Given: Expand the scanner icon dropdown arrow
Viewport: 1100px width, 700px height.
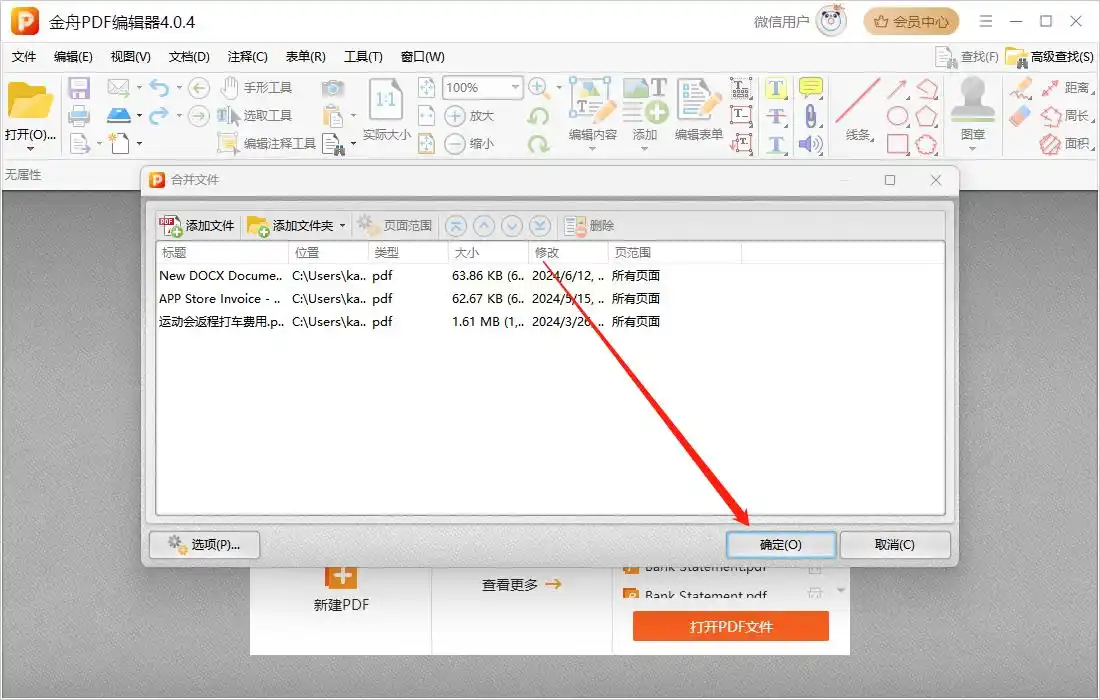Looking at the screenshot, I should (139, 116).
